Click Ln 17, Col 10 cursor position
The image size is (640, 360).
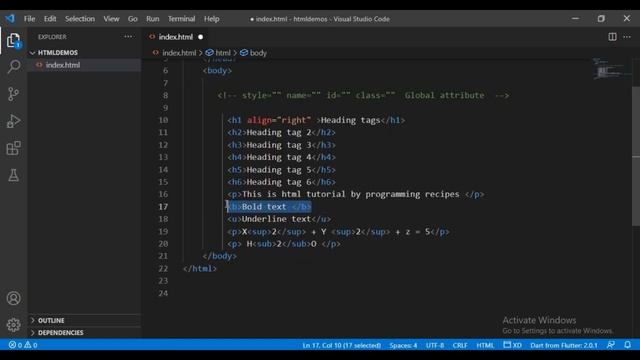click(342, 345)
